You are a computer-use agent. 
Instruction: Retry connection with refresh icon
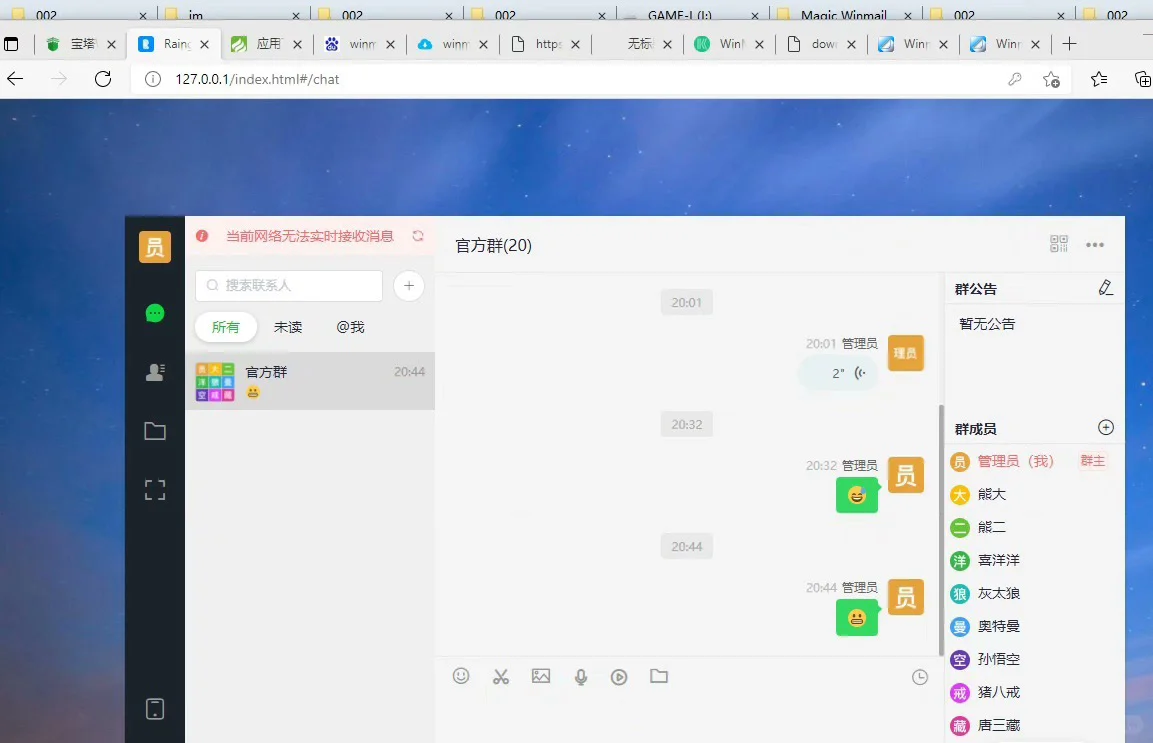pos(419,236)
